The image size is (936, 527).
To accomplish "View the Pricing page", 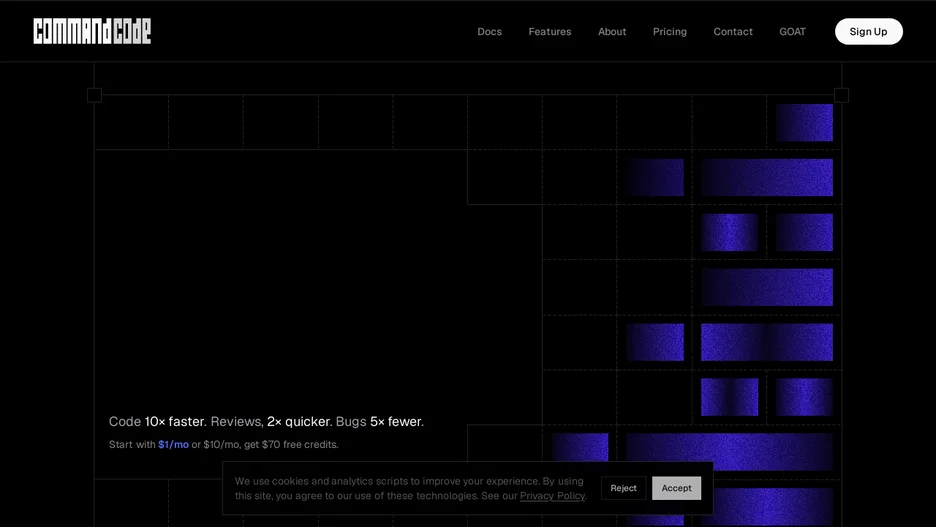I will pyautogui.click(x=670, y=32).
